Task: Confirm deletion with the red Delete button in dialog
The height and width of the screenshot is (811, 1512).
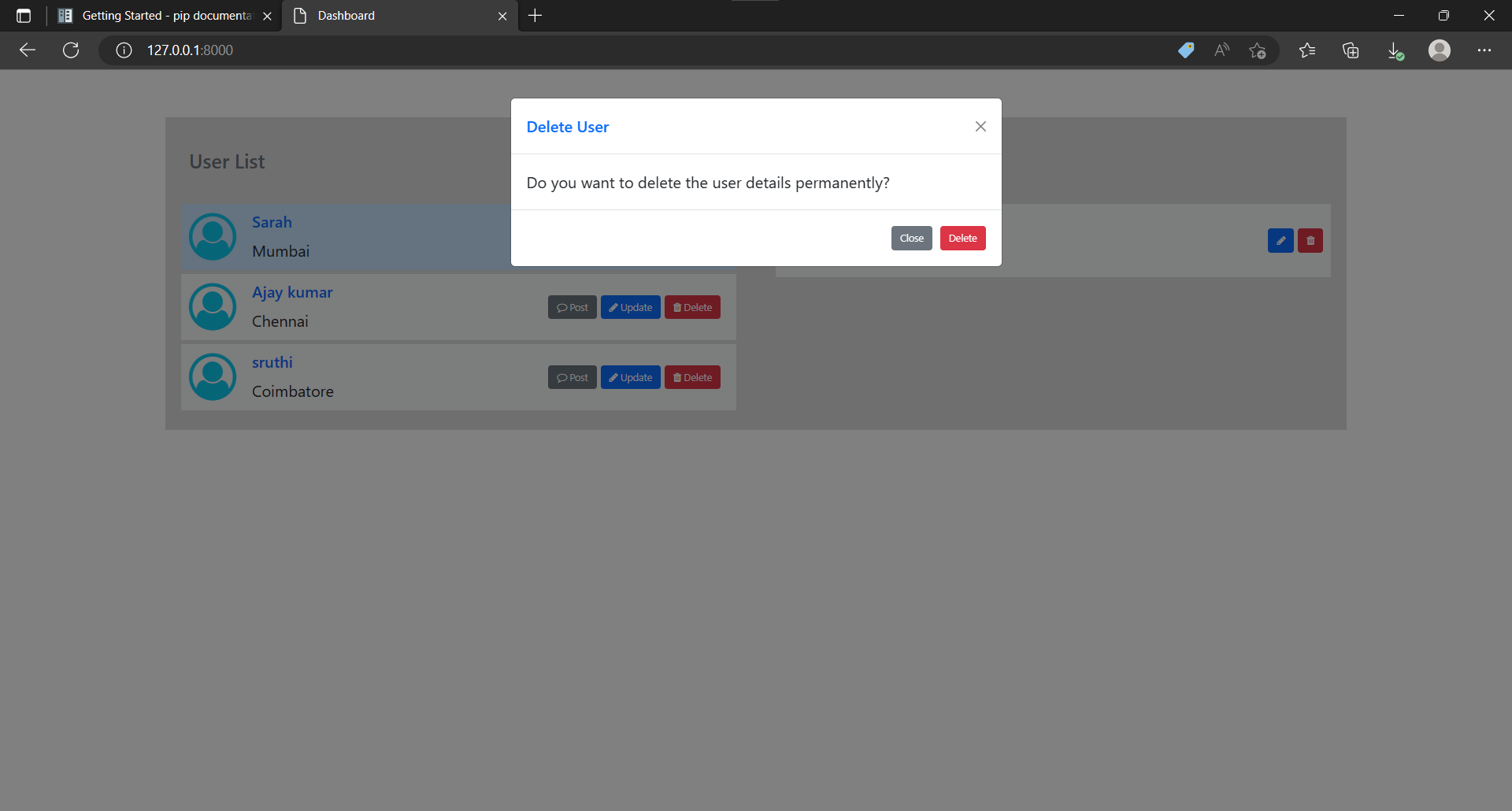Action: tap(962, 238)
